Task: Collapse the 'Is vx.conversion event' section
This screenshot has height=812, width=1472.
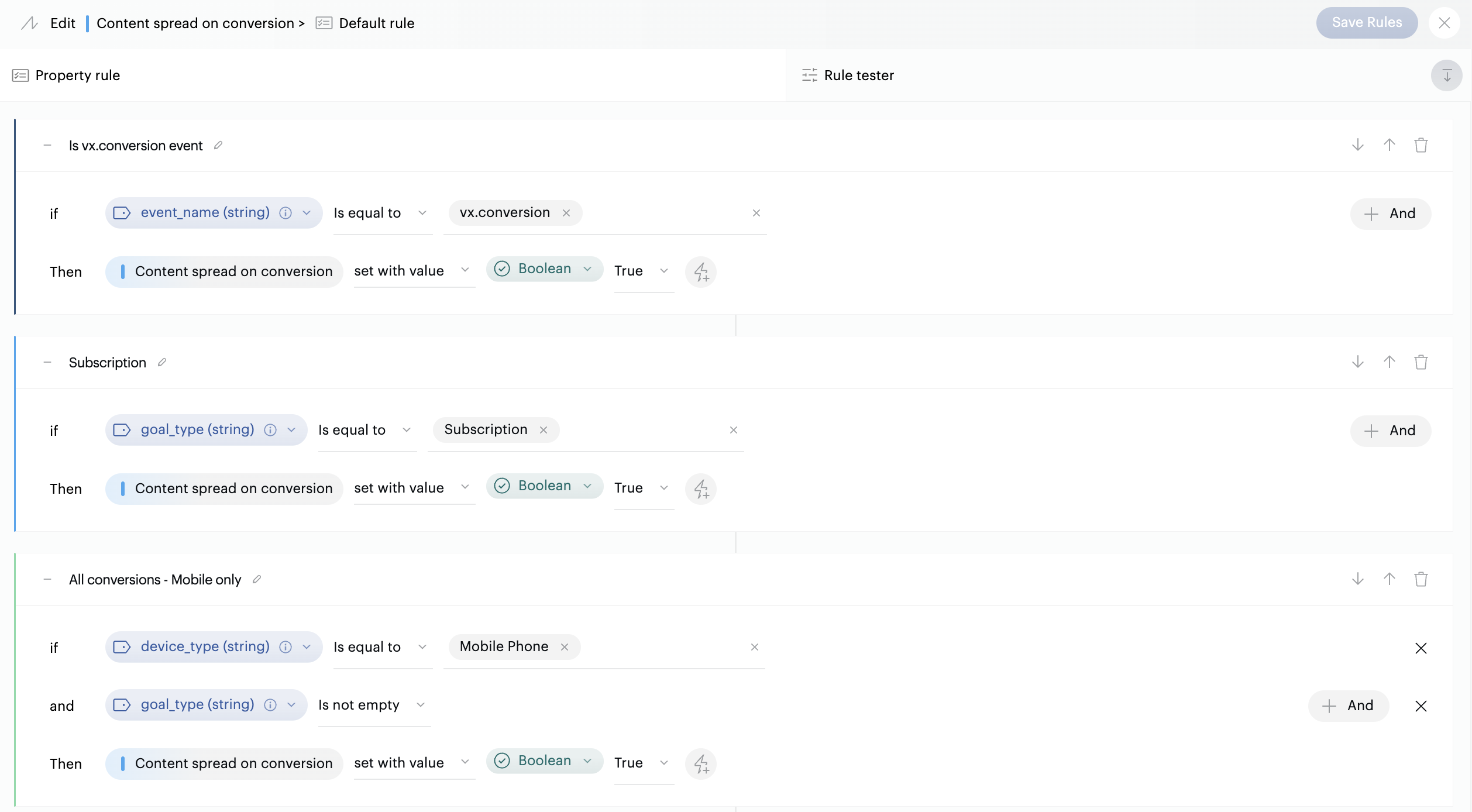Action: (48, 144)
